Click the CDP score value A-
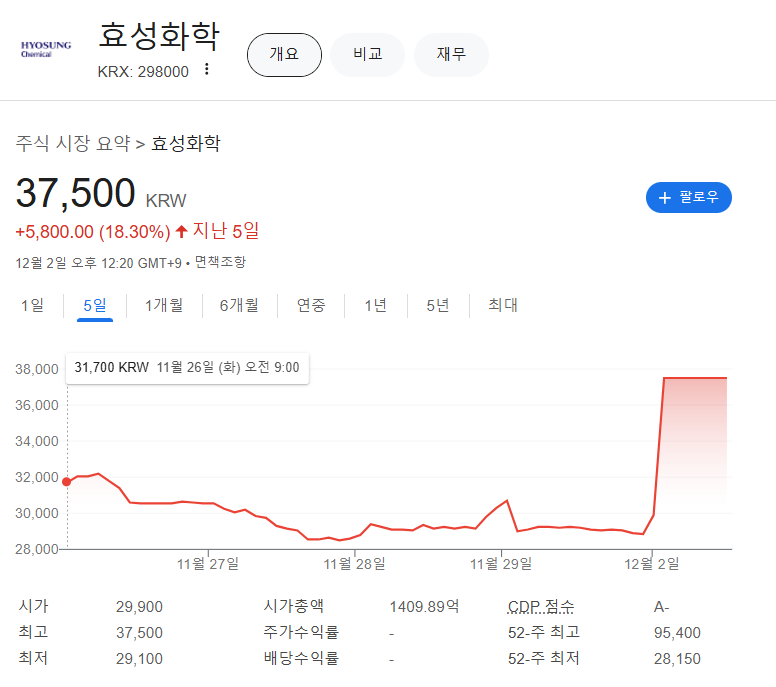This screenshot has height=687, width=776. click(x=662, y=607)
